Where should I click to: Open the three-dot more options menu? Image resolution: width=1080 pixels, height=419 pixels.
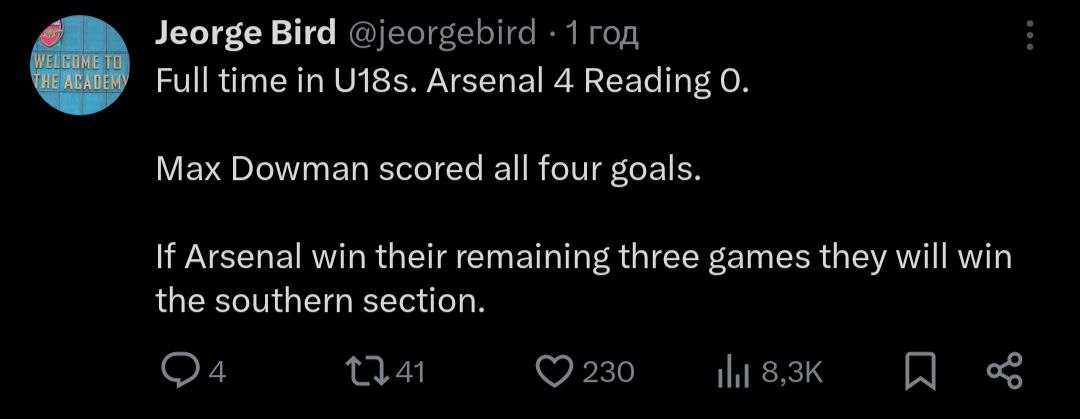click(x=1031, y=37)
